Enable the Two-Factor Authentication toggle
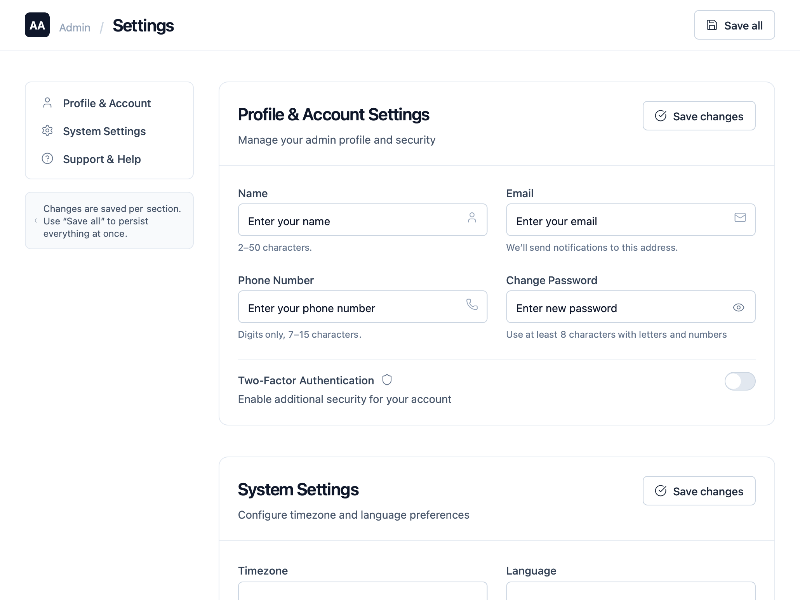The height and width of the screenshot is (600, 800). (740, 381)
